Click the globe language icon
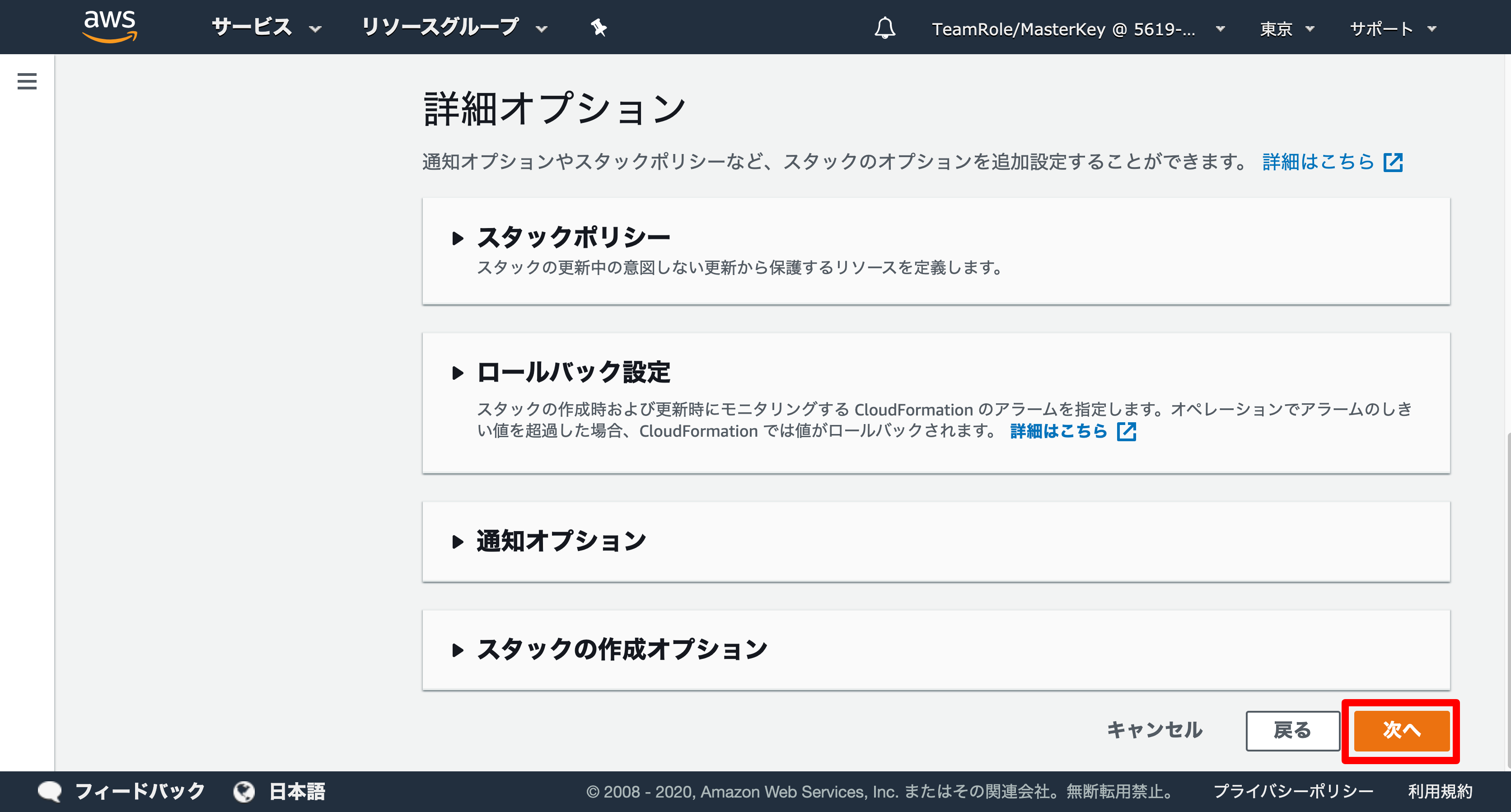1511x812 pixels. 244,792
